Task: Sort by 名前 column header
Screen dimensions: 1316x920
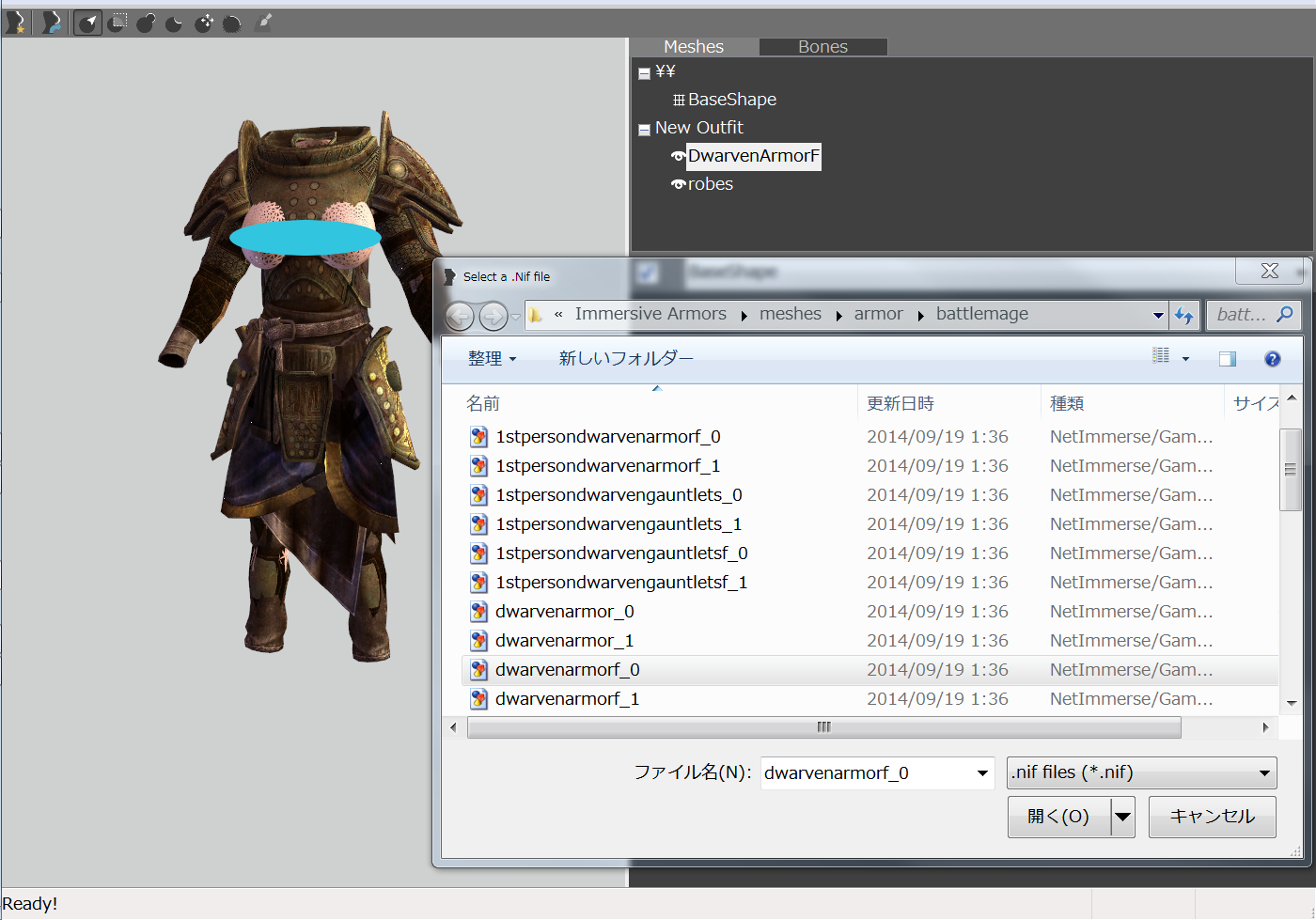Action: [x=658, y=403]
